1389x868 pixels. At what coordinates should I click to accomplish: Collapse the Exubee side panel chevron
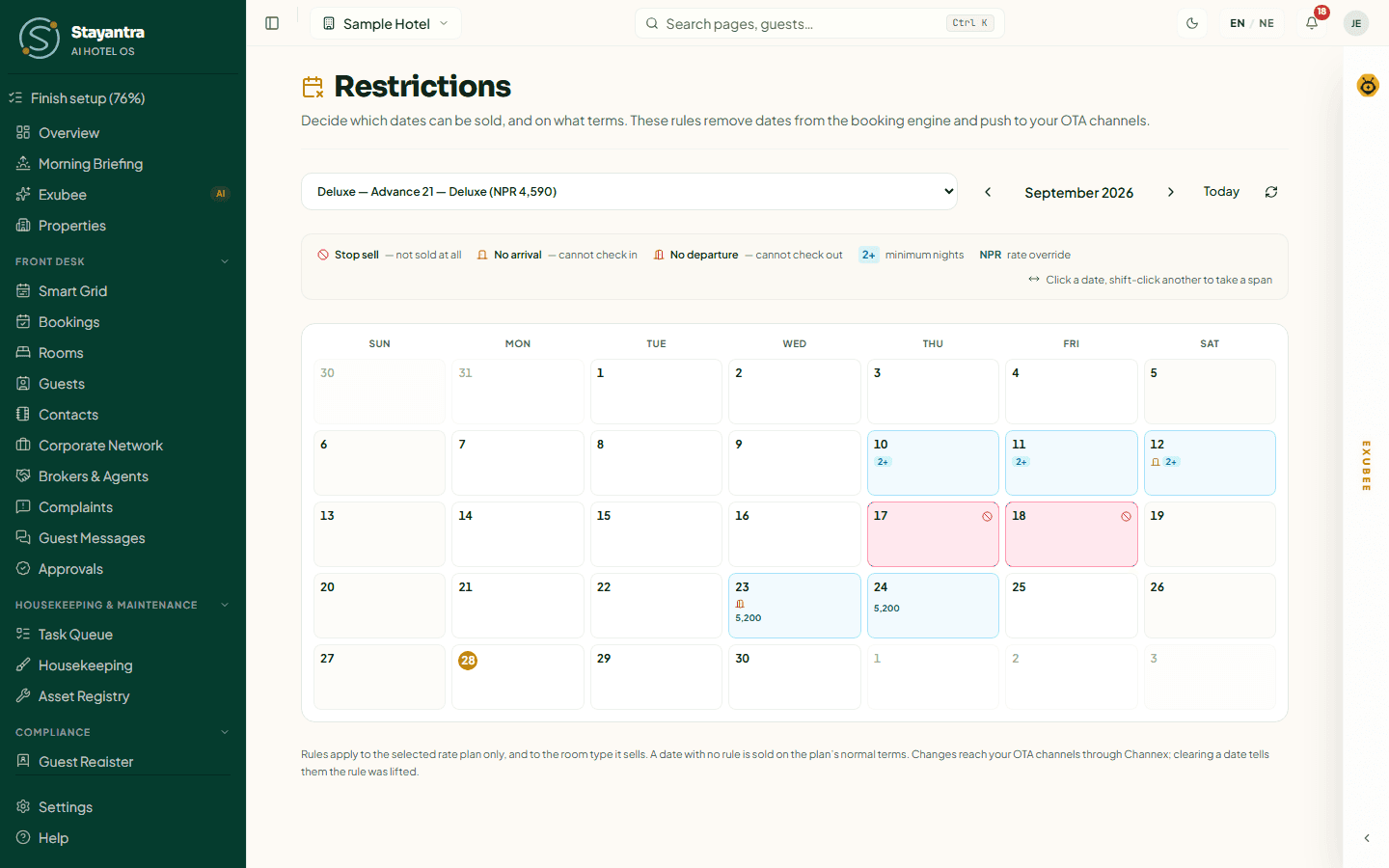pos(1367,838)
